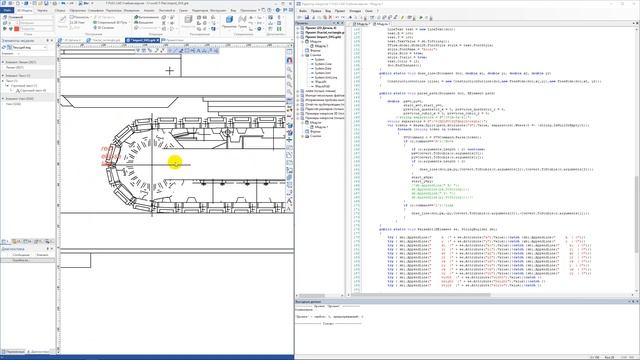The image size is (640, 360).
Task: Pin the Элементы модели panel
Action: click(x=48, y=40)
